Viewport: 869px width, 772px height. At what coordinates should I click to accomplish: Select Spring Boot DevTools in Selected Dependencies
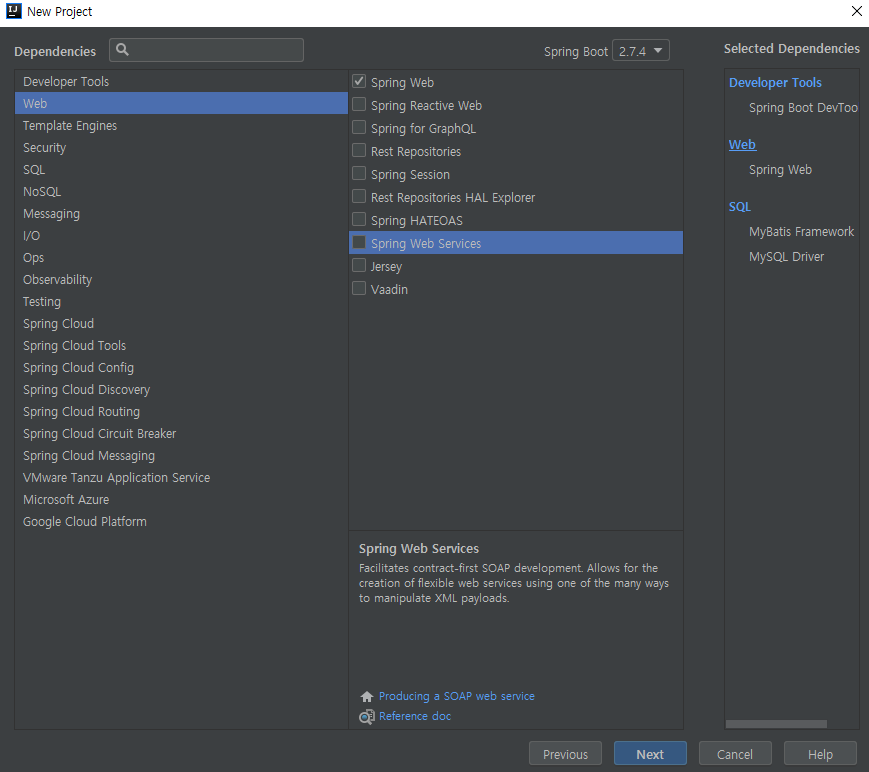(x=804, y=108)
